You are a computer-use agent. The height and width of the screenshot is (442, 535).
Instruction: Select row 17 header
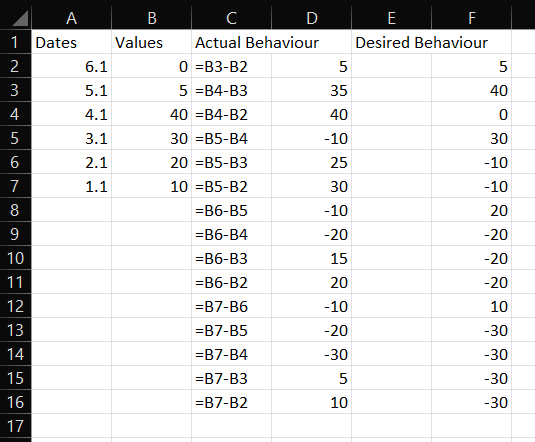[x=15, y=426]
